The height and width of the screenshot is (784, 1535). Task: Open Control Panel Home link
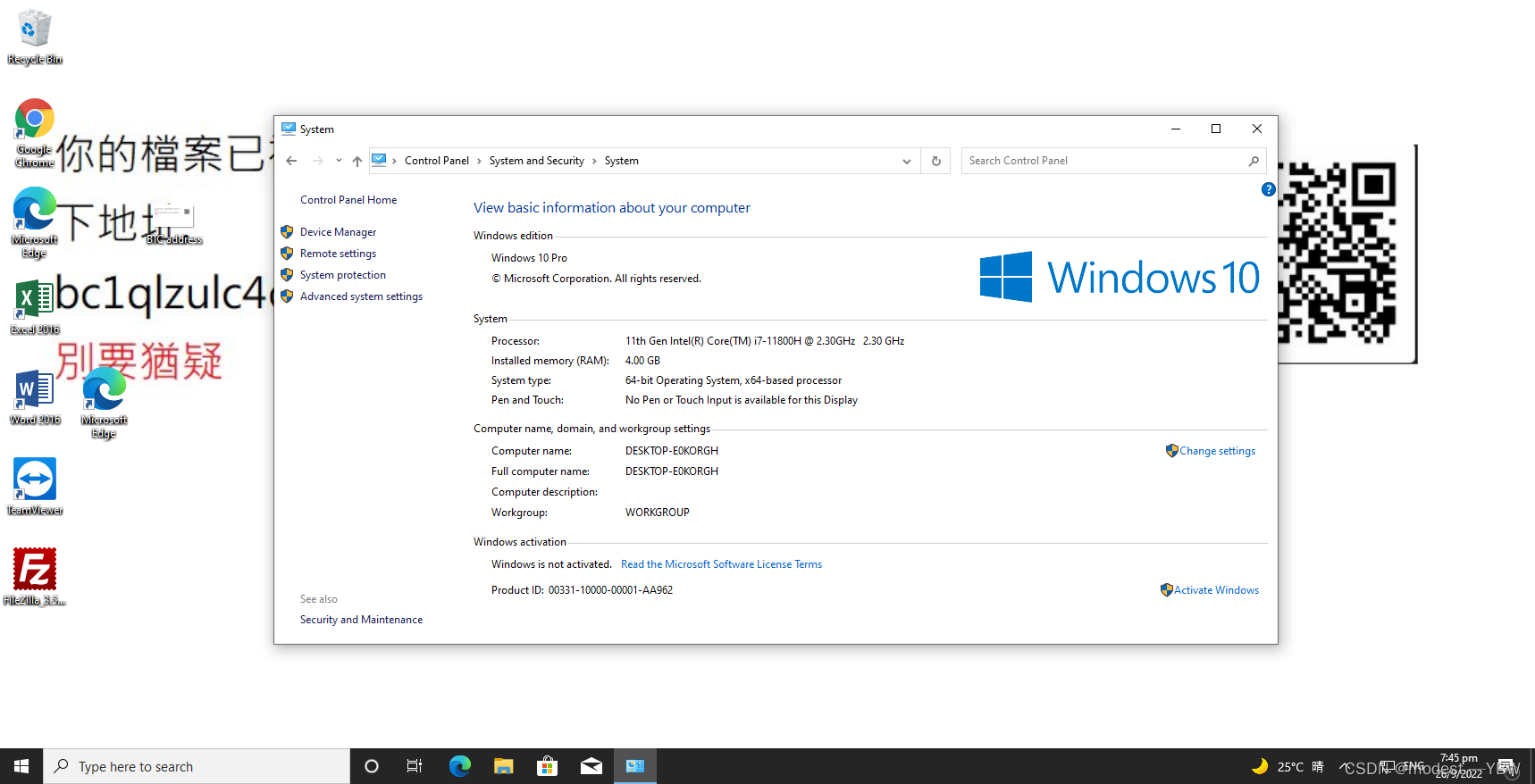[x=348, y=200]
